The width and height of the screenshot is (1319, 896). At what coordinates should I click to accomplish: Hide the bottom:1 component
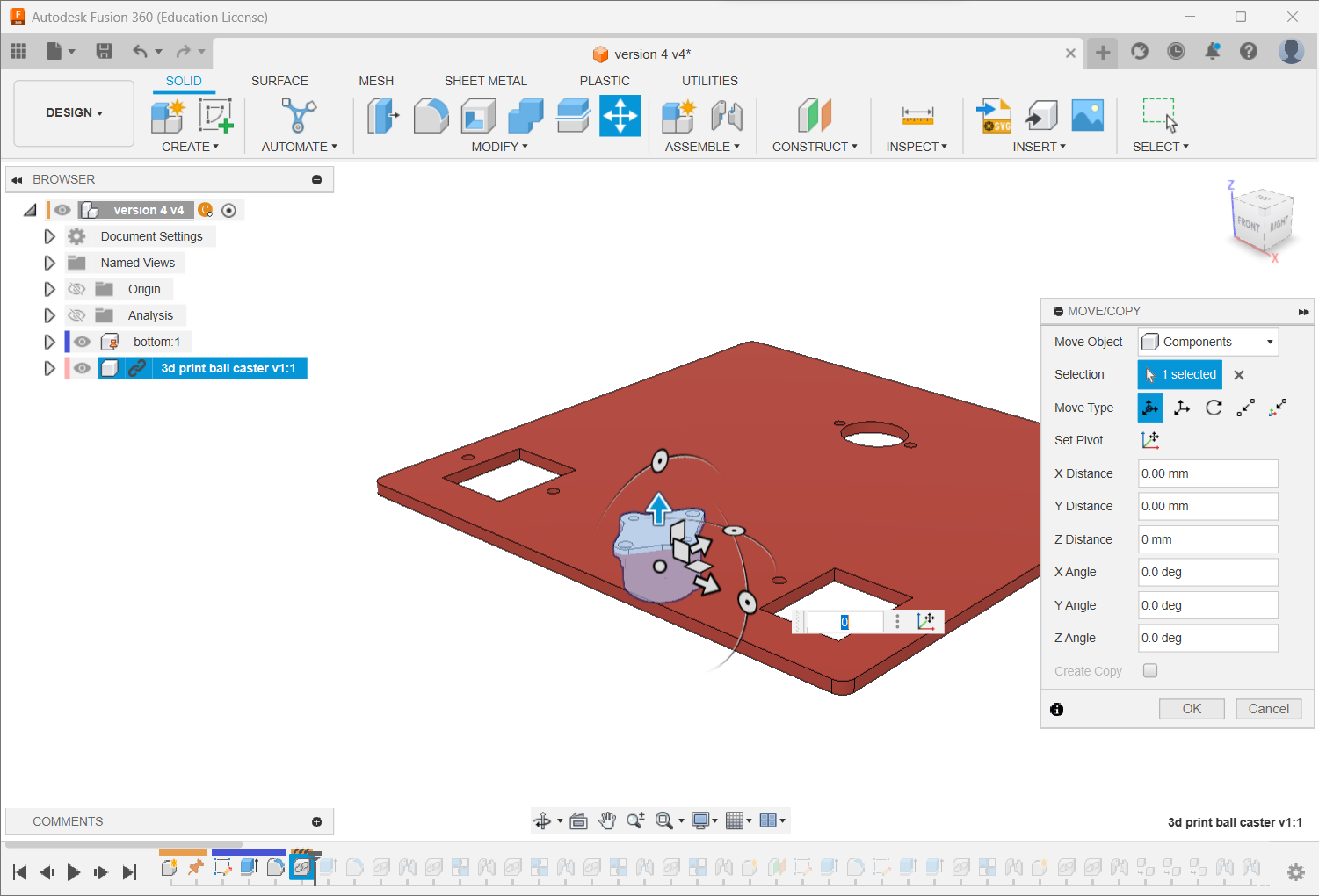[82, 342]
